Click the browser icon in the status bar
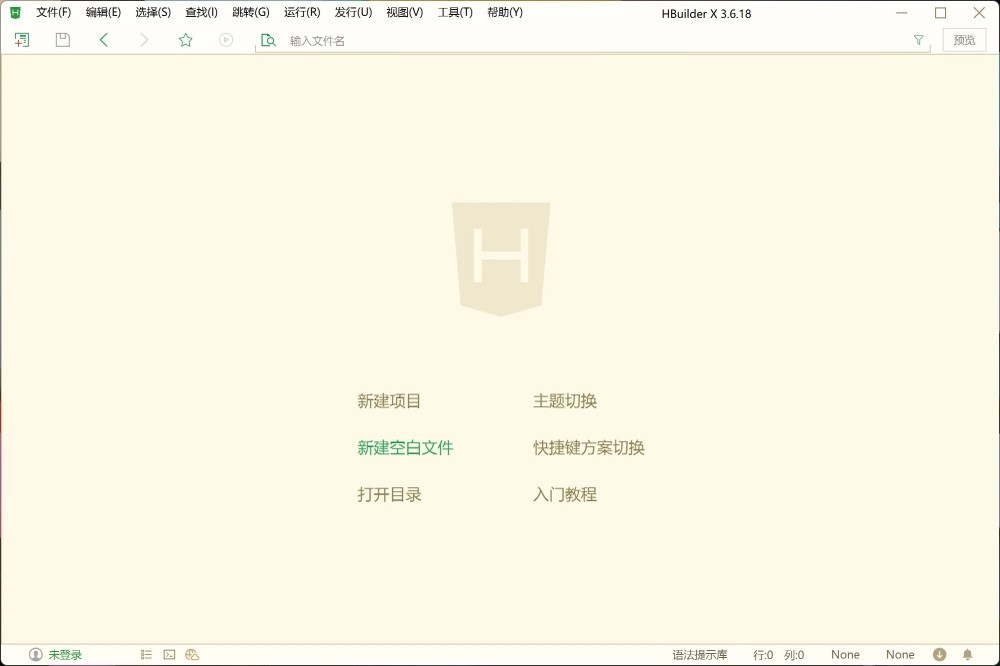Viewport: 1000px width, 666px height. tap(191, 654)
